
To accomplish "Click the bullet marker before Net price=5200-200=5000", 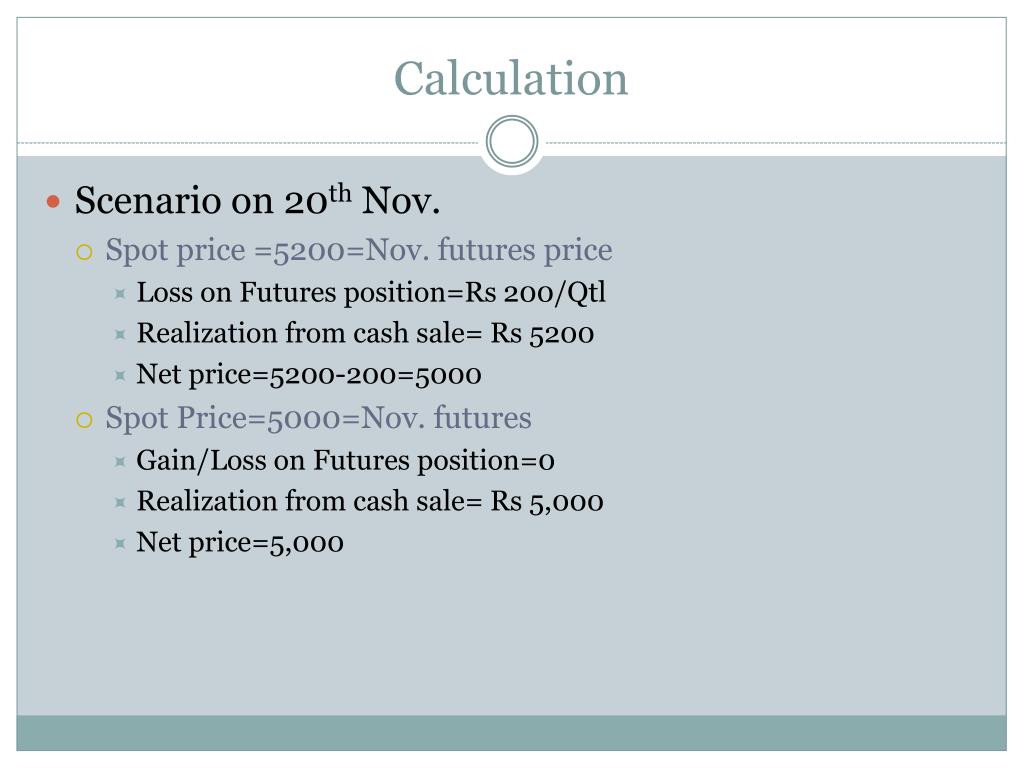I will (x=120, y=376).
